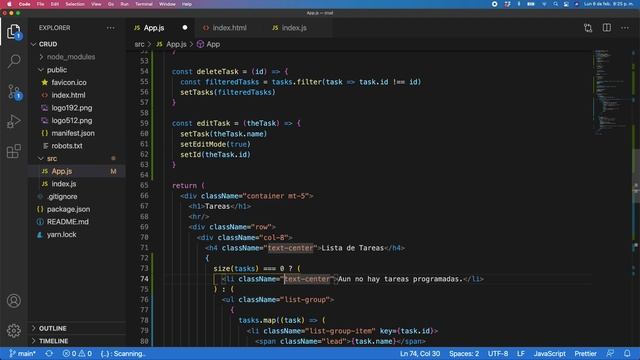Viewport: 640px width, 360px height.
Task: Select language mode JavaScript
Action: (x=550, y=353)
